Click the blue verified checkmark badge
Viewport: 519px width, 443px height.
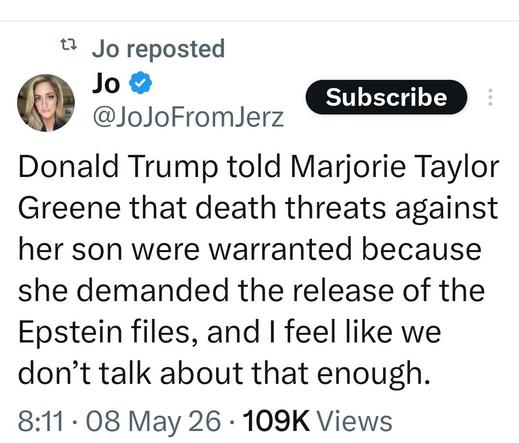(140, 83)
